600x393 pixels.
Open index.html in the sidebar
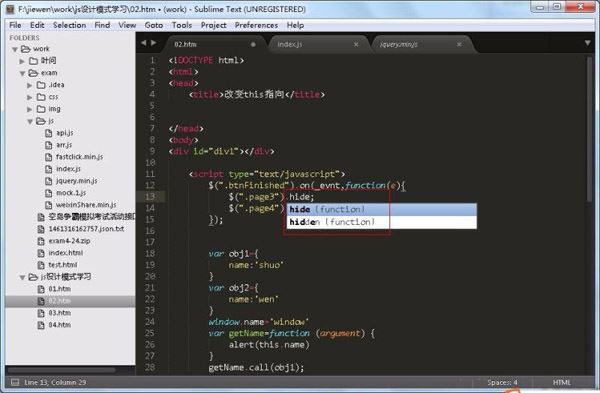(65, 253)
